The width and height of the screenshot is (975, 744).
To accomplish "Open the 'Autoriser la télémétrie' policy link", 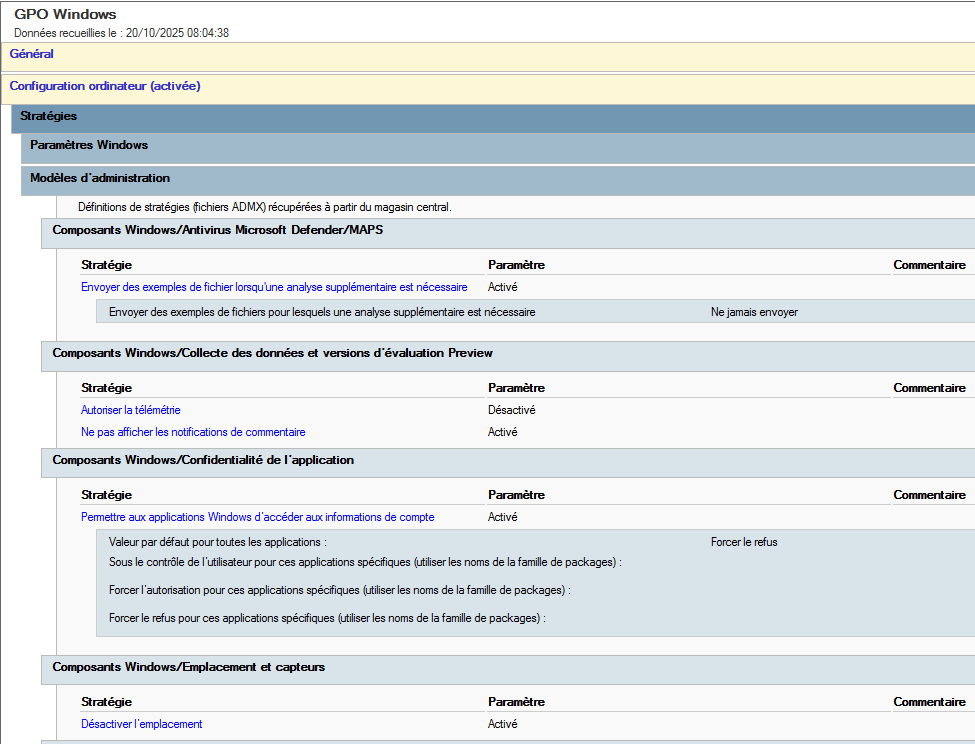I will (x=130, y=410).
